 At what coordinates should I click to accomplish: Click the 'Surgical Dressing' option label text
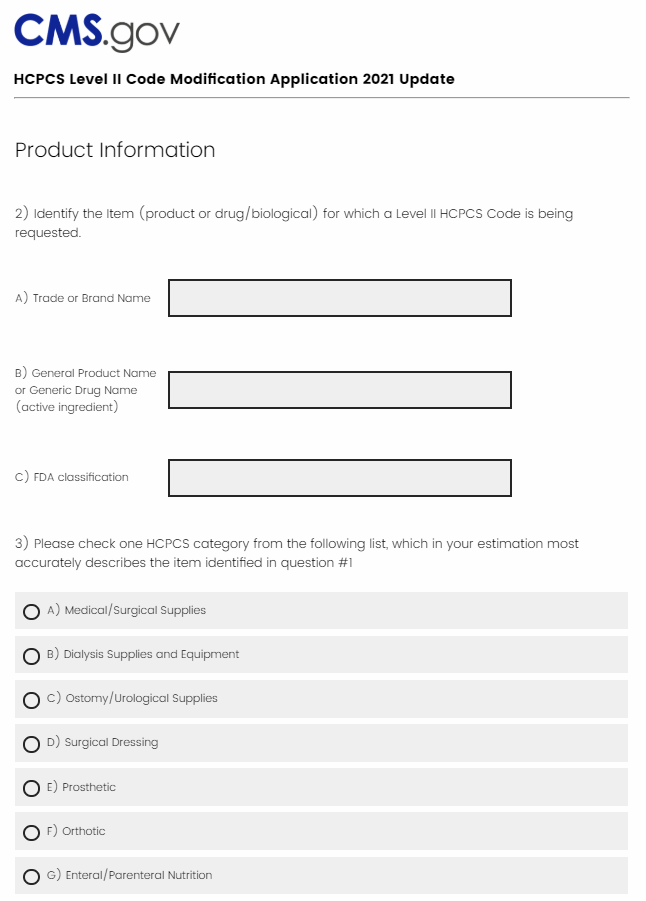tap(111, 743)
